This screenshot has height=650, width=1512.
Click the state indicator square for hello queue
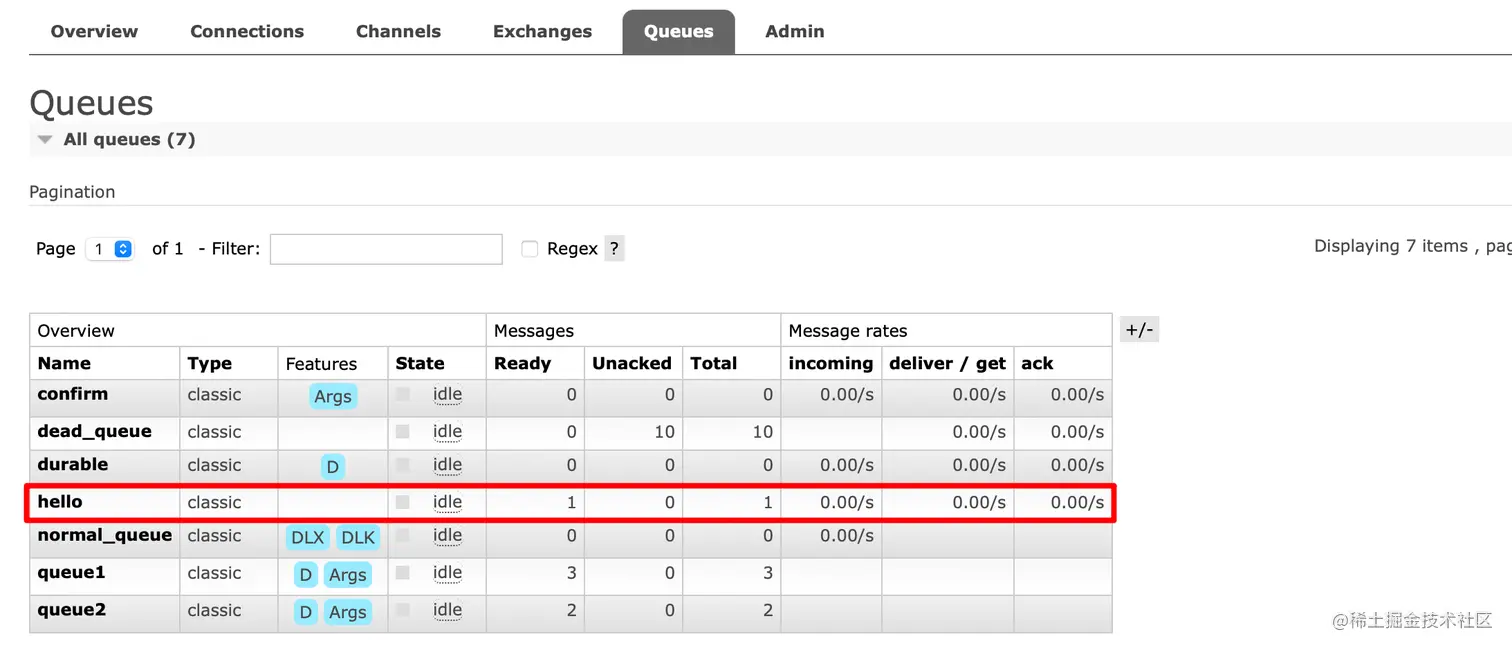(x=403, y=502)
